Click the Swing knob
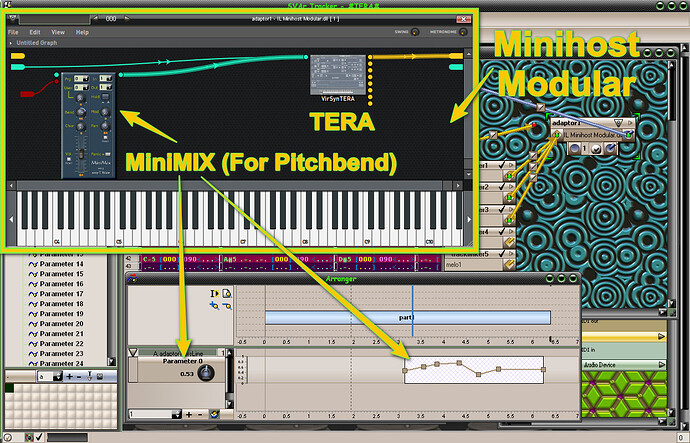The height and width of the screenshot is (443, 690). pyautogui.click(x=415, y=32)
